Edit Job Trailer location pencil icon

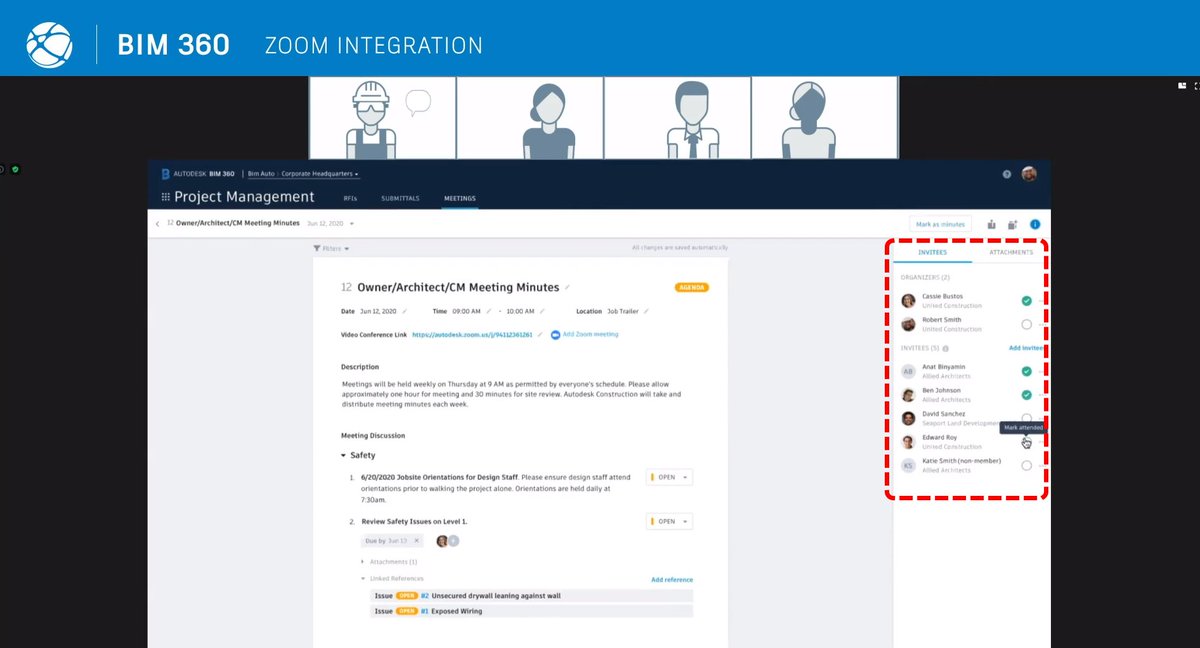click(647, 312)
